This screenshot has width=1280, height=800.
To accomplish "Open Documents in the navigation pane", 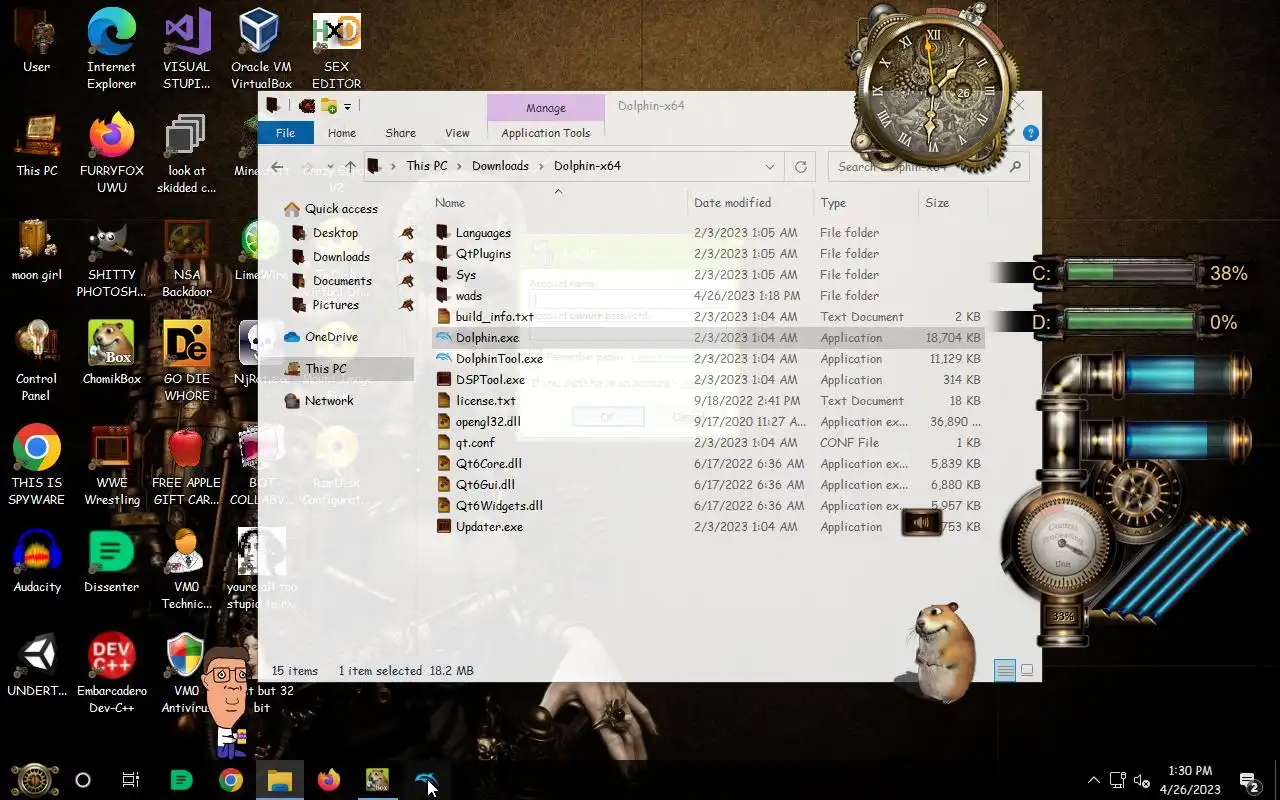I will click(342, 281).
